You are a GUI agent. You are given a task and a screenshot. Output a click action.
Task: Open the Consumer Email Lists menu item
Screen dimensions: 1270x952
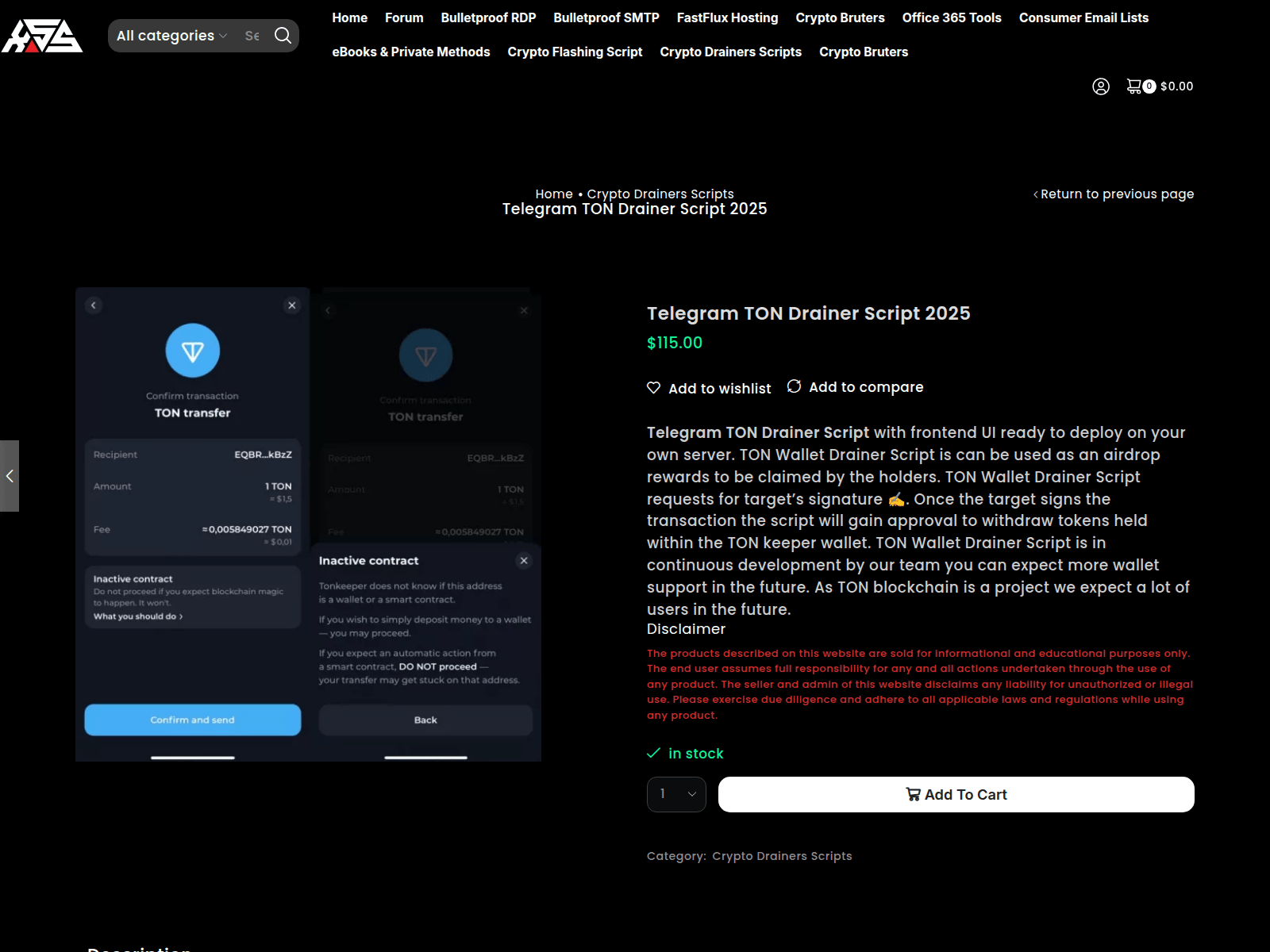tap(1083, 17)
